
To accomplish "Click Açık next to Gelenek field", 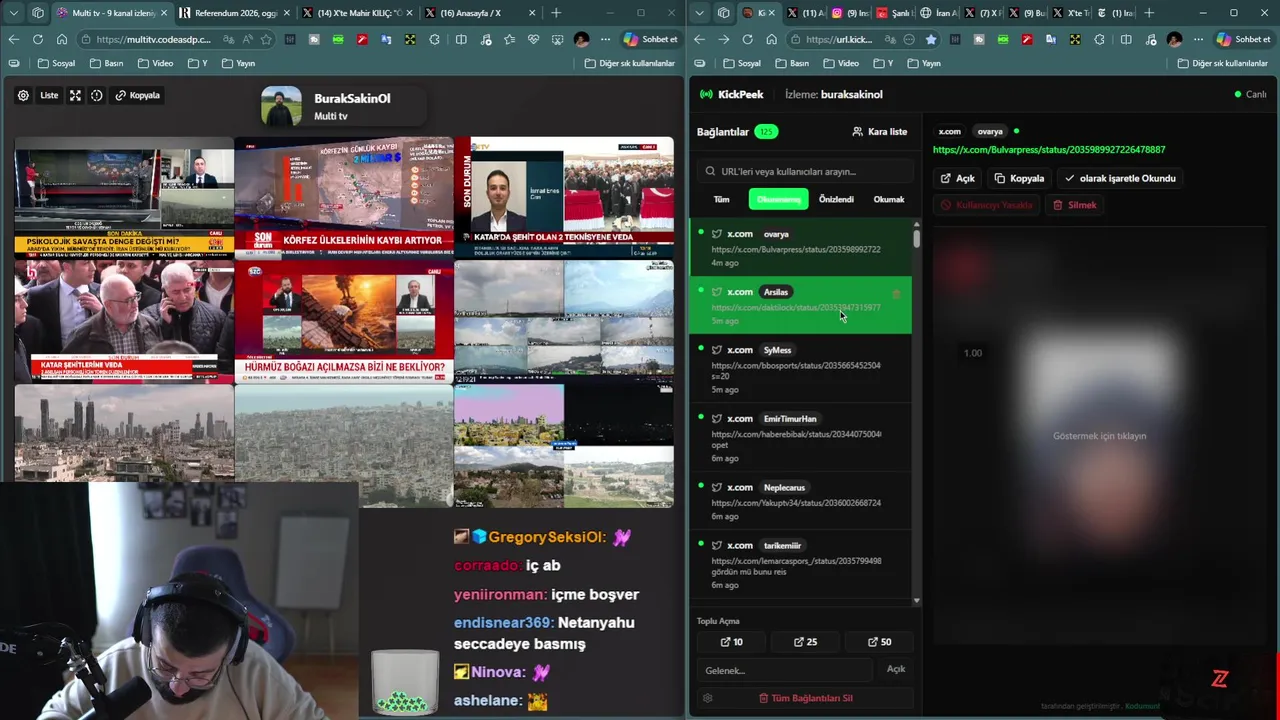I will [x=896, y=669].
